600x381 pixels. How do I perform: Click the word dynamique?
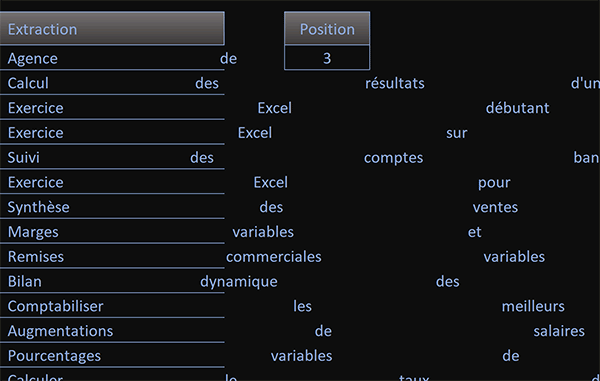pos(239,282)
